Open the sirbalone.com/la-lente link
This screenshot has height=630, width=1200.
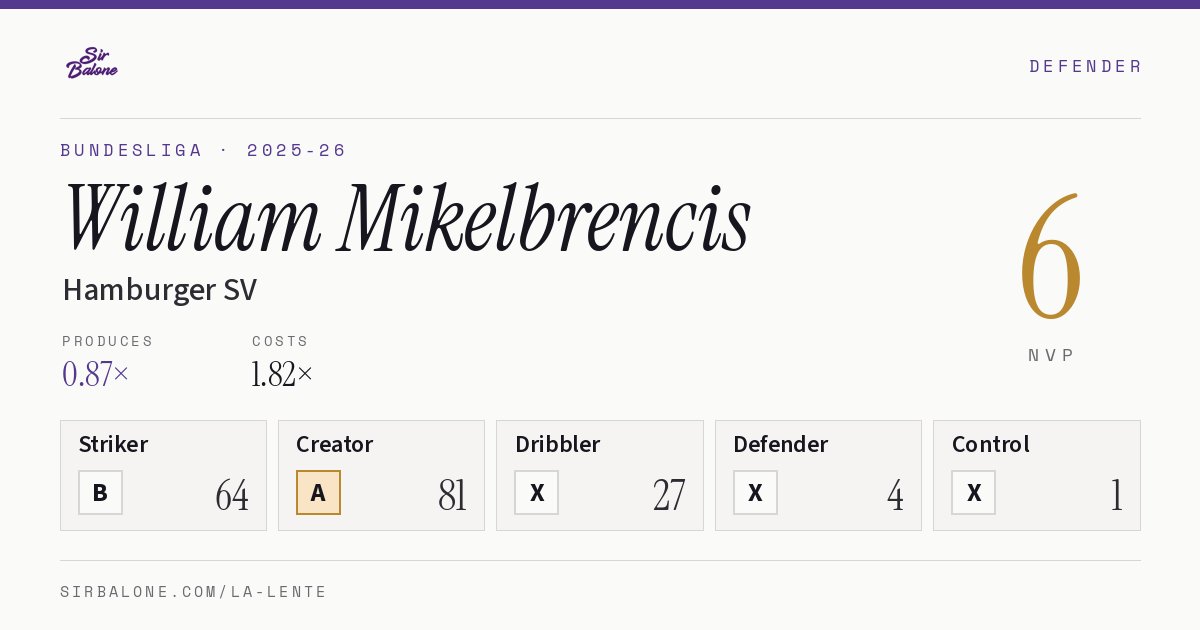[193, 592]
